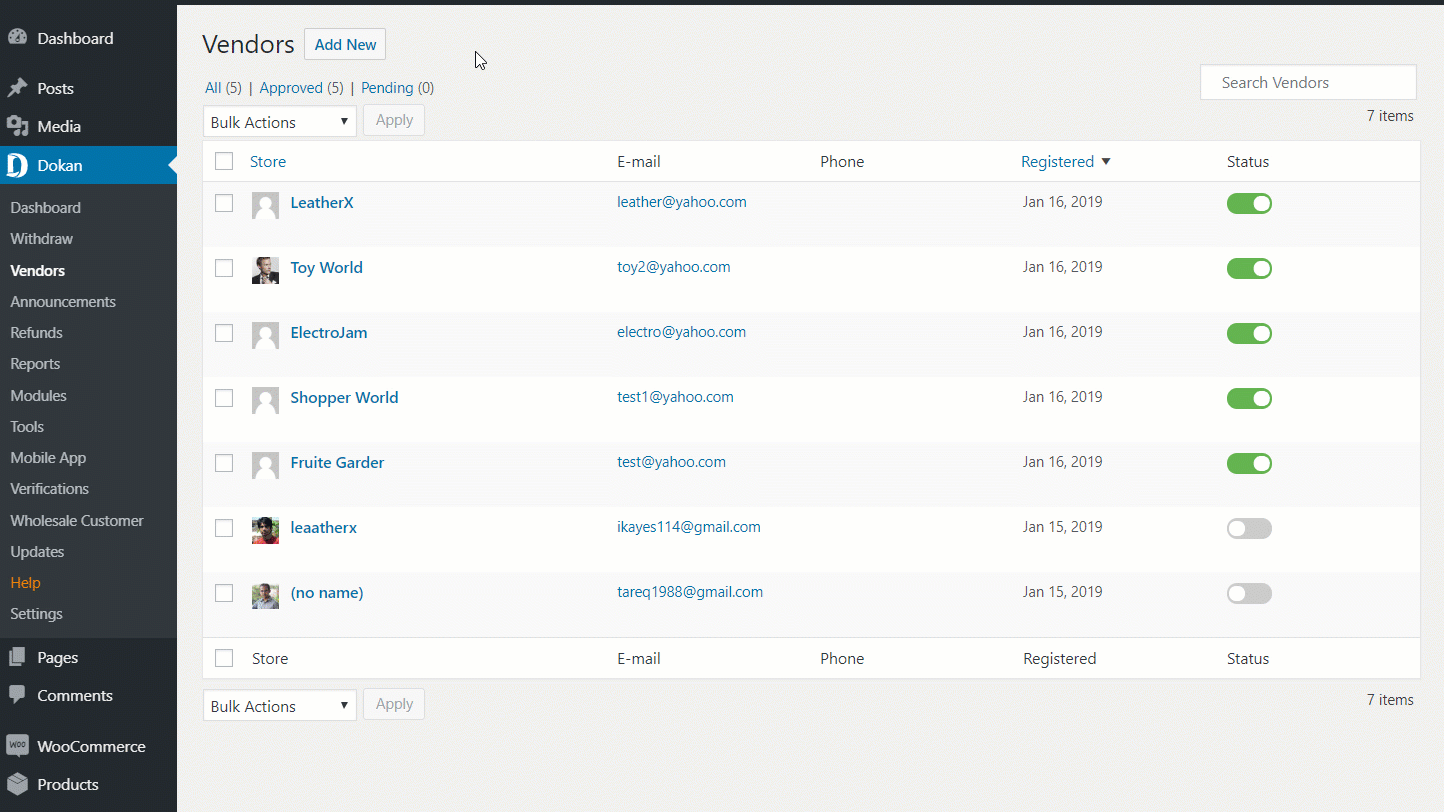The height and width of the screenshot is (812, 1444).
Task: Turn off Shopper World status switch
Action: 1249,398
